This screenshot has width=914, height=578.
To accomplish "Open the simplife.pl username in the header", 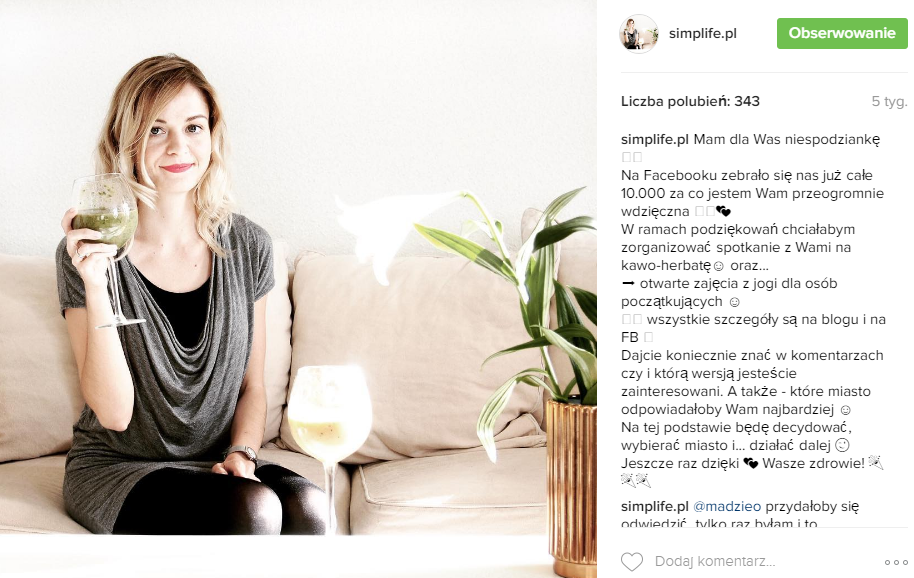I will [x=702, y=33].
